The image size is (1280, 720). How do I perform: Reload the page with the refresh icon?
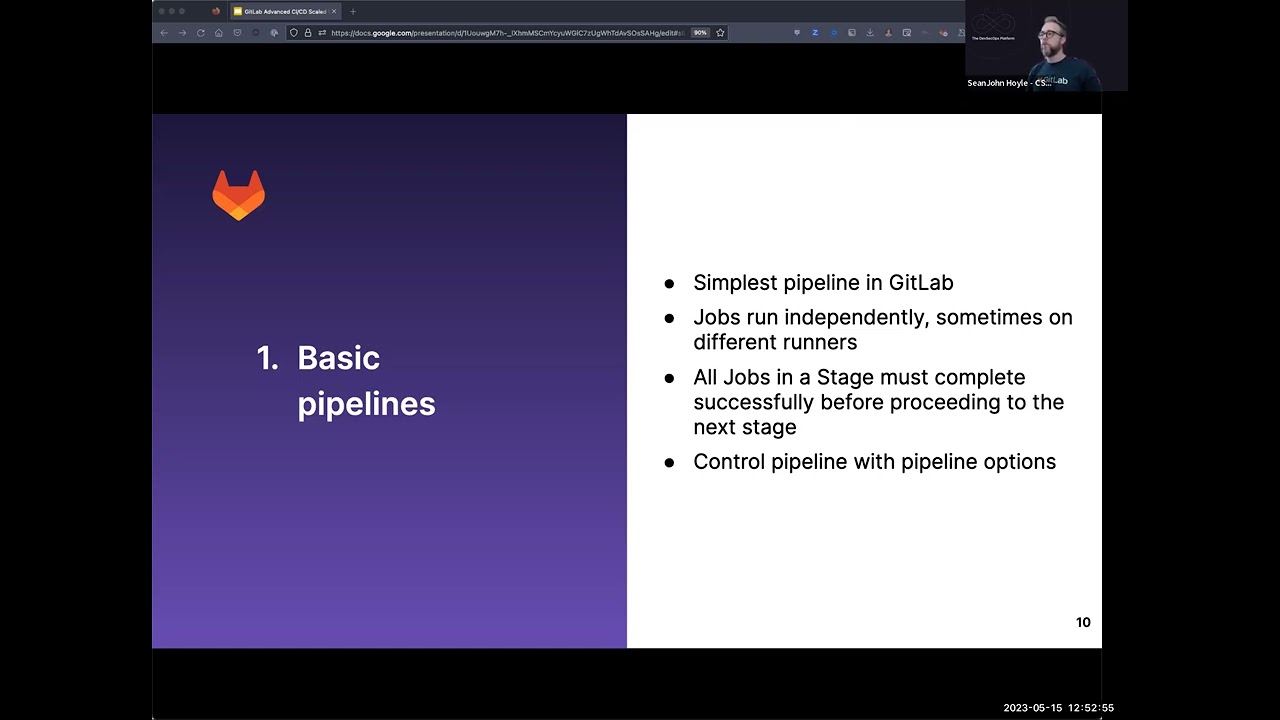200,33
